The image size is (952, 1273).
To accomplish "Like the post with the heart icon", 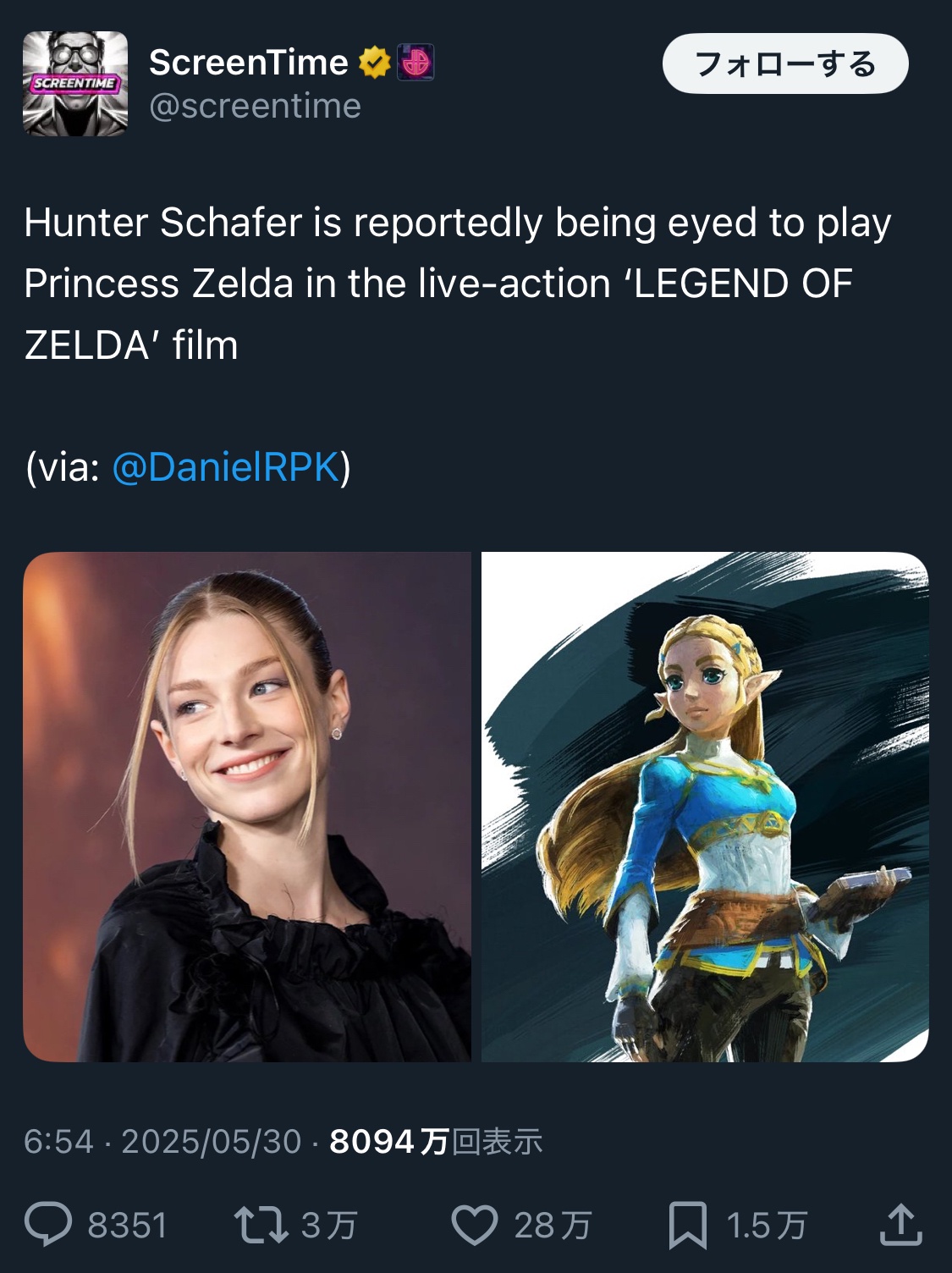I will click(x=475, y=1225).
